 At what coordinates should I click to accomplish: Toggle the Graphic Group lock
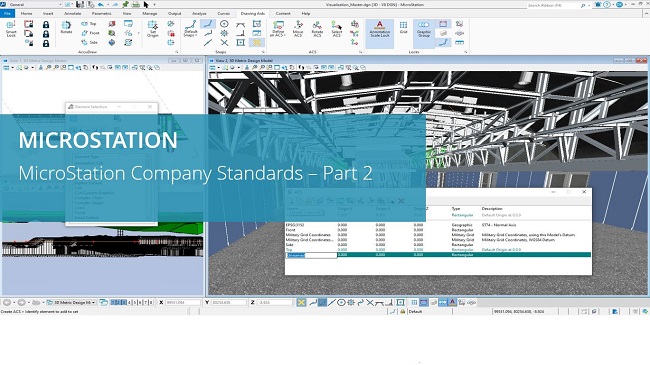coord(424,29)
